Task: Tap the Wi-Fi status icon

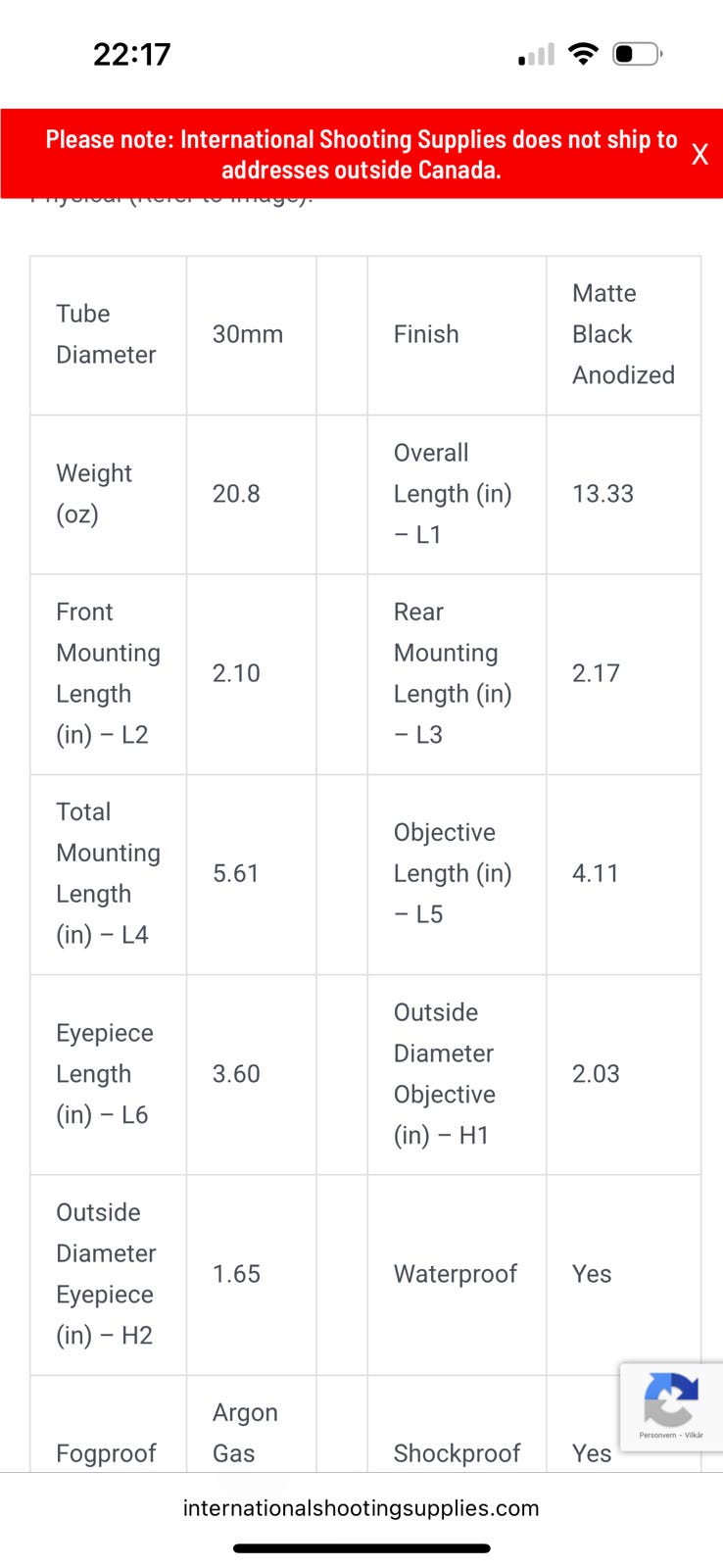Action: coord(583,54)
